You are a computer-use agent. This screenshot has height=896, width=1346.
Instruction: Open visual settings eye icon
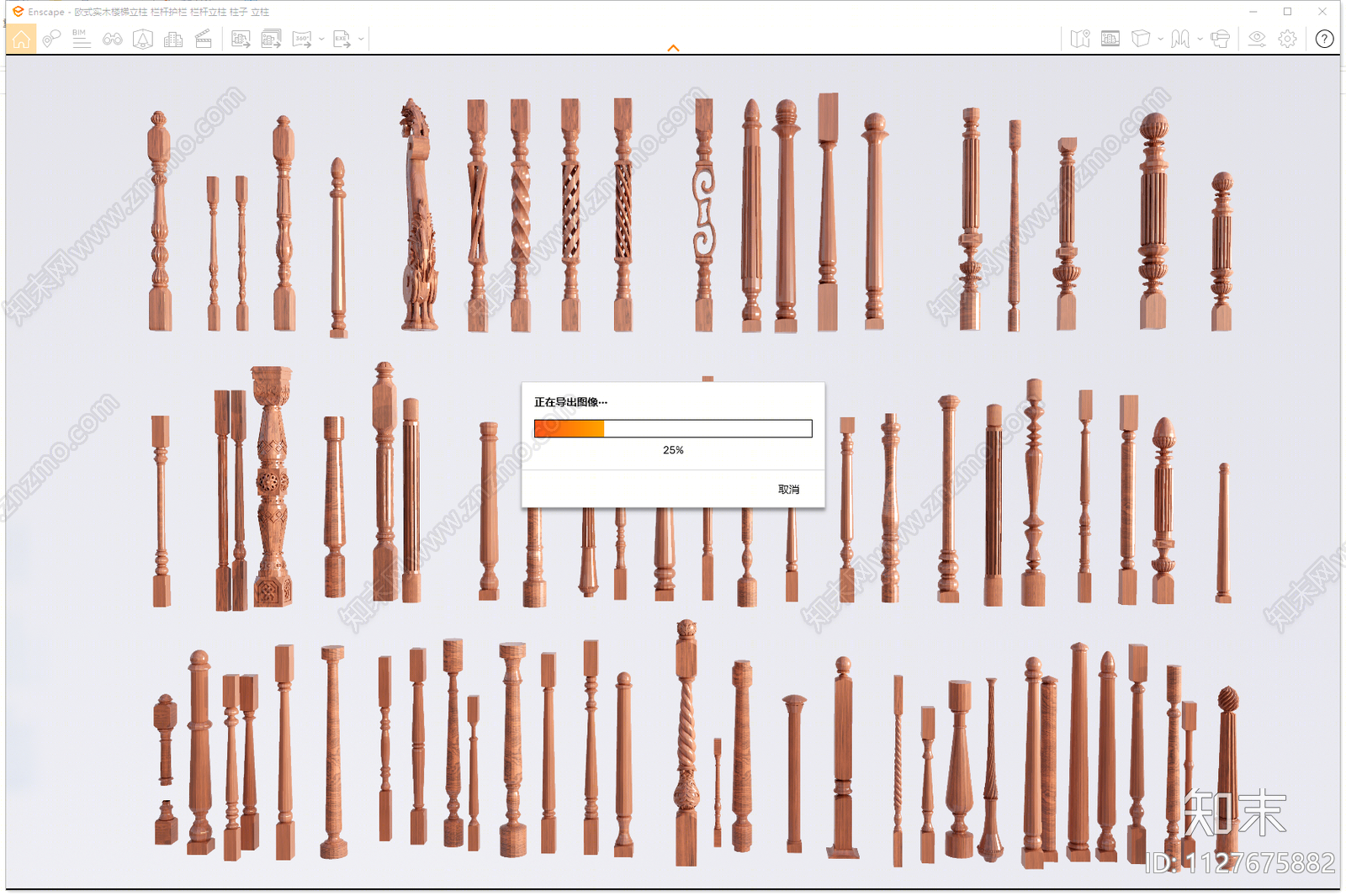tap(1257, 39)
